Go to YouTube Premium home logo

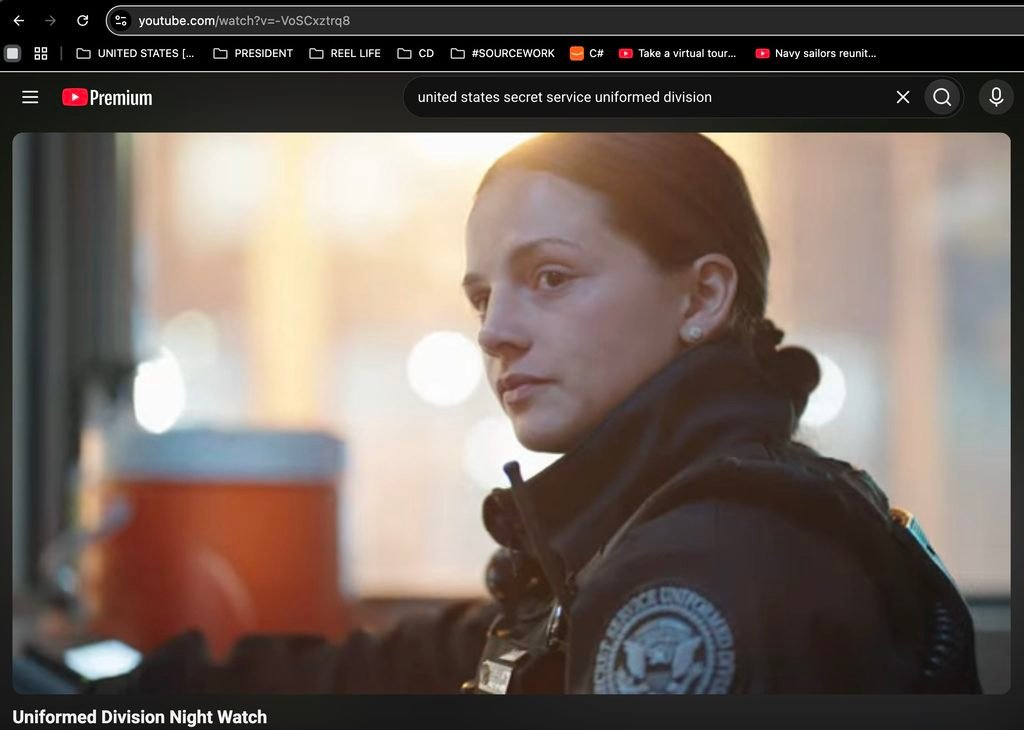[x=107, y=97]
